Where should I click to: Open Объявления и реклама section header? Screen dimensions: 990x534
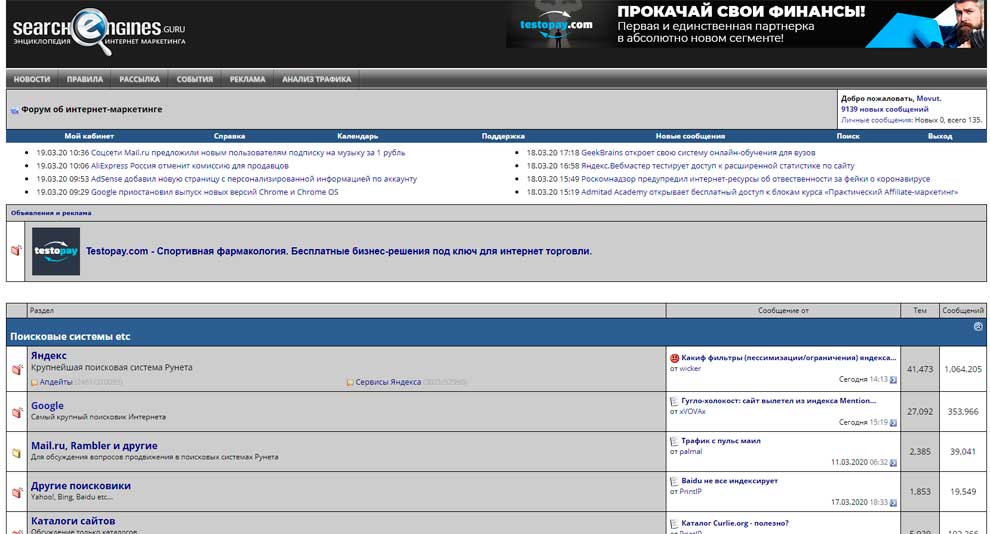[51, 213]
